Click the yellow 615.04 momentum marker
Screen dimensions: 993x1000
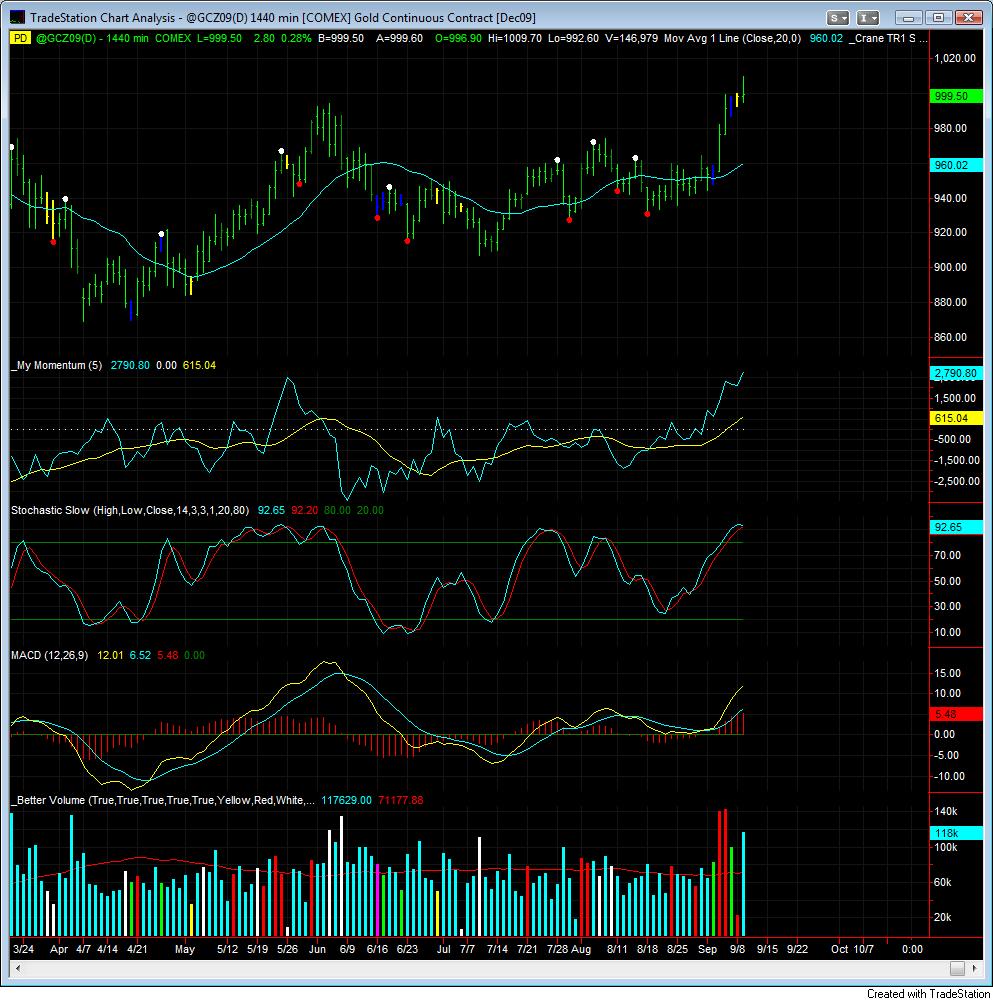pos(956,418)
